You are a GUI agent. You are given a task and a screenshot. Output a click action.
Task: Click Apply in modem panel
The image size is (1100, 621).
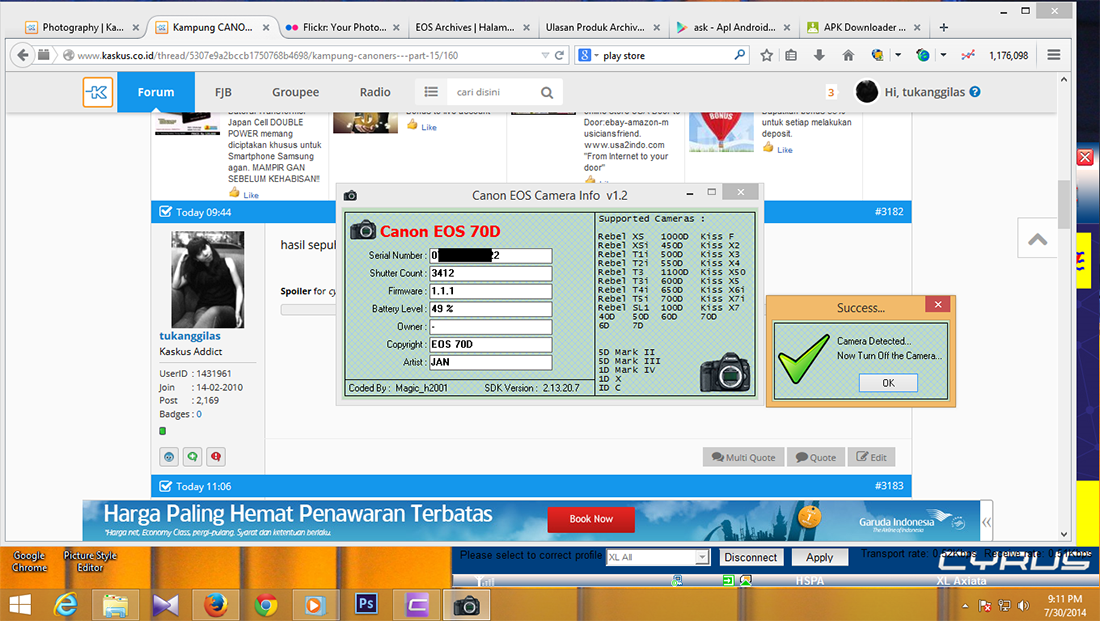click(x=819, y=557)
